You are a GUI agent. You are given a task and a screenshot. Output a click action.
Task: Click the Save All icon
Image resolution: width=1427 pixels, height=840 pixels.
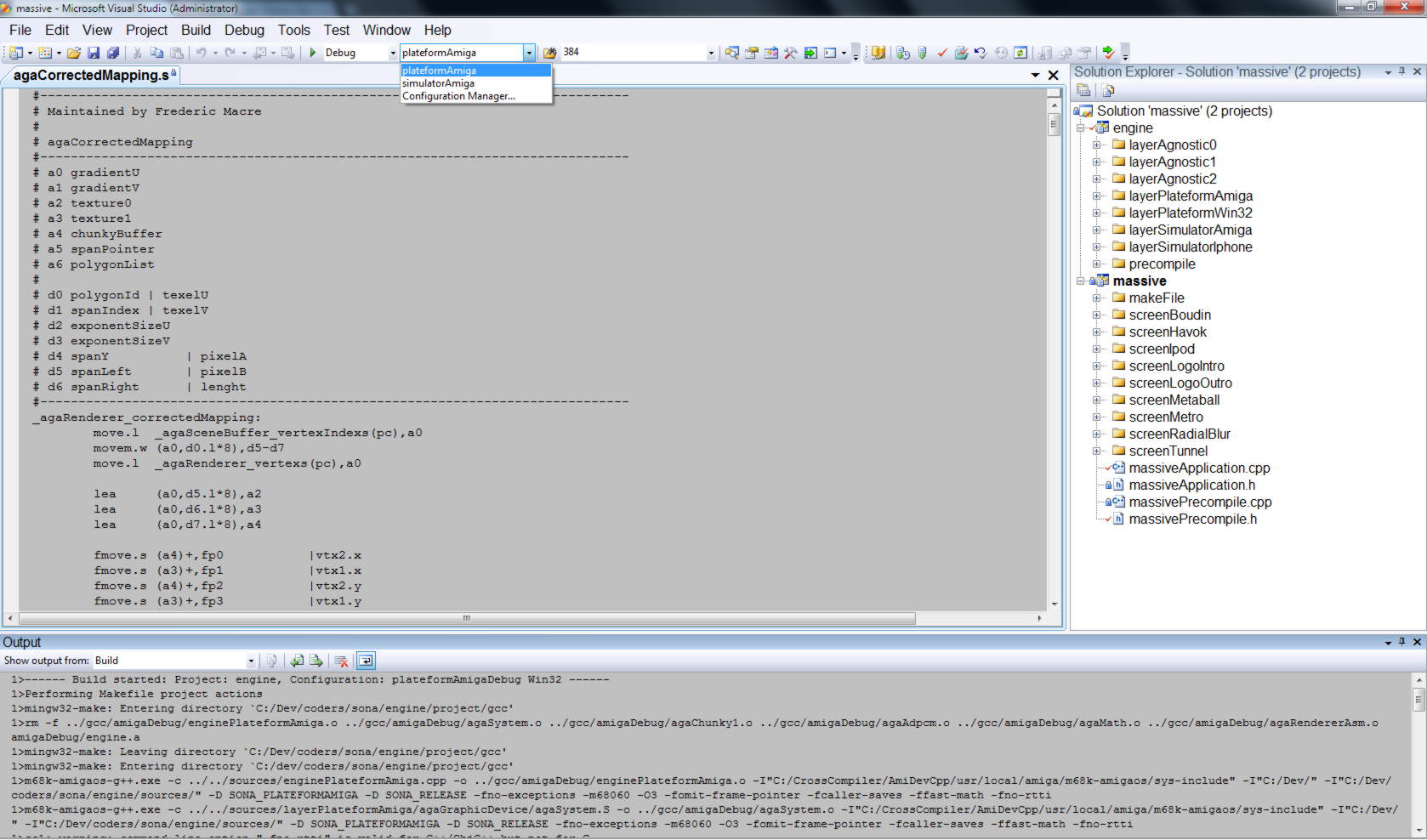(113, 53)
